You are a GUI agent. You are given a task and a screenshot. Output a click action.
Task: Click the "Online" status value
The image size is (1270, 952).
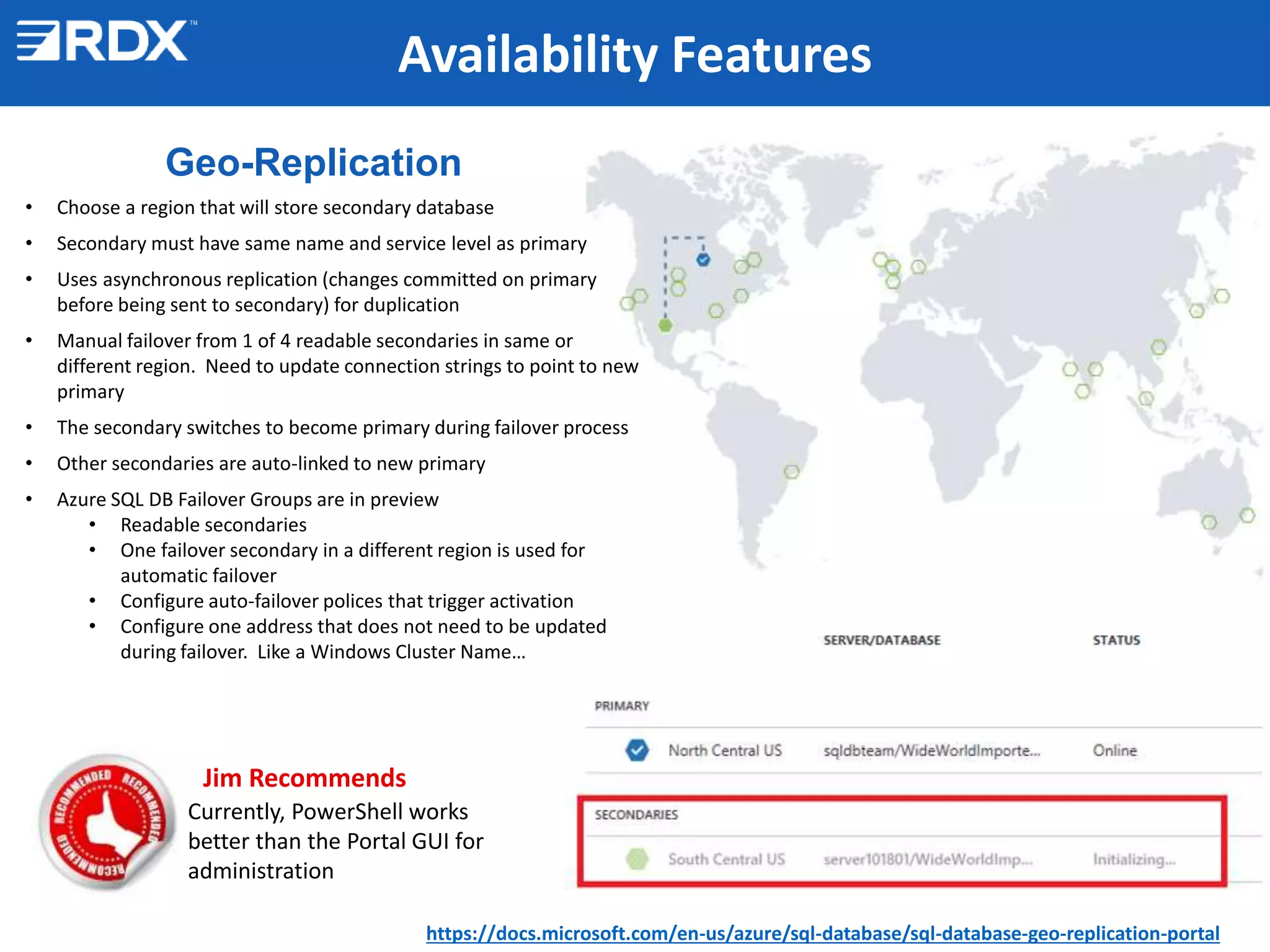point(1114,751)
